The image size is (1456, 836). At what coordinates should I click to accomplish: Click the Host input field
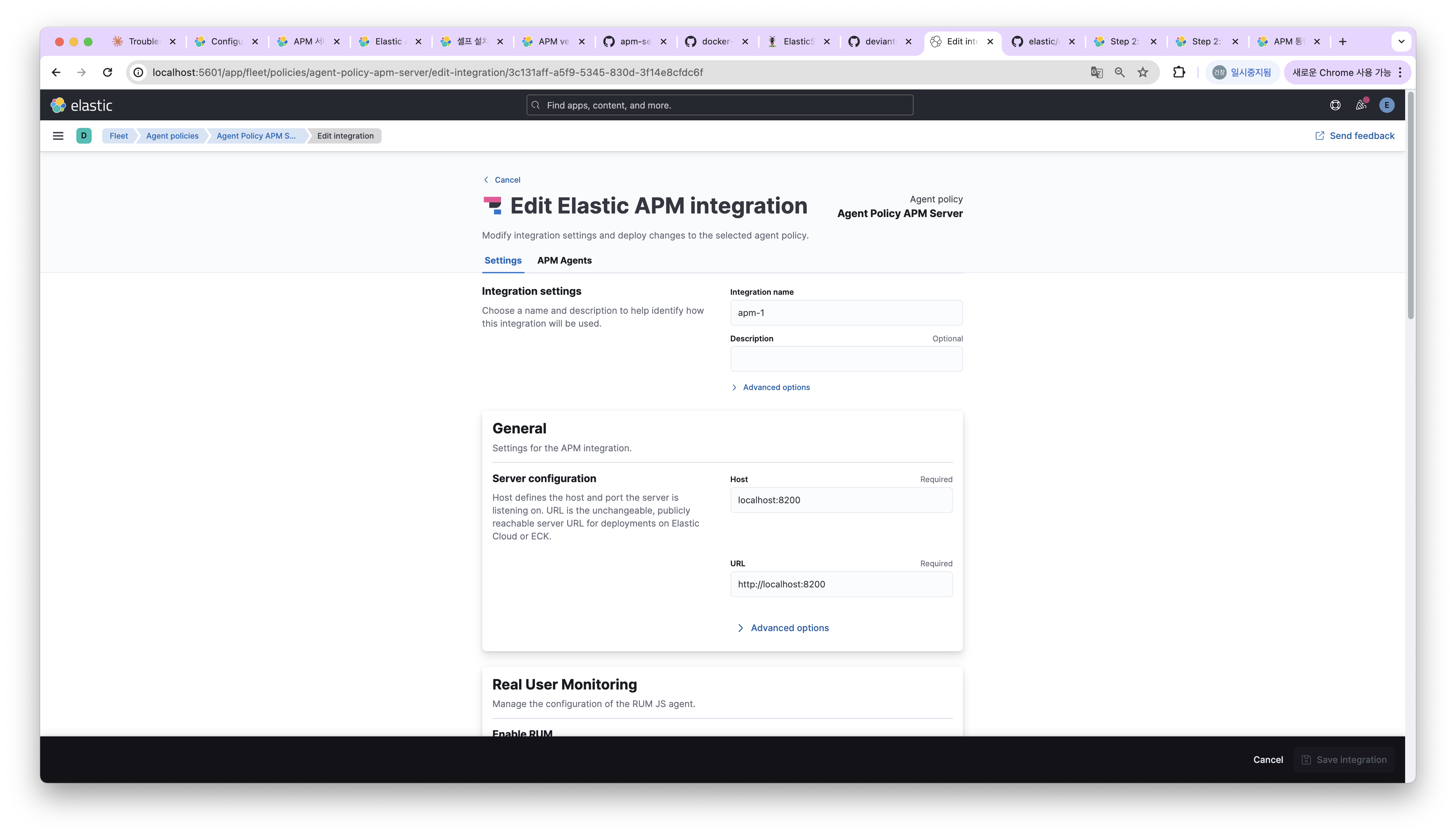click(x=840, y=500)
